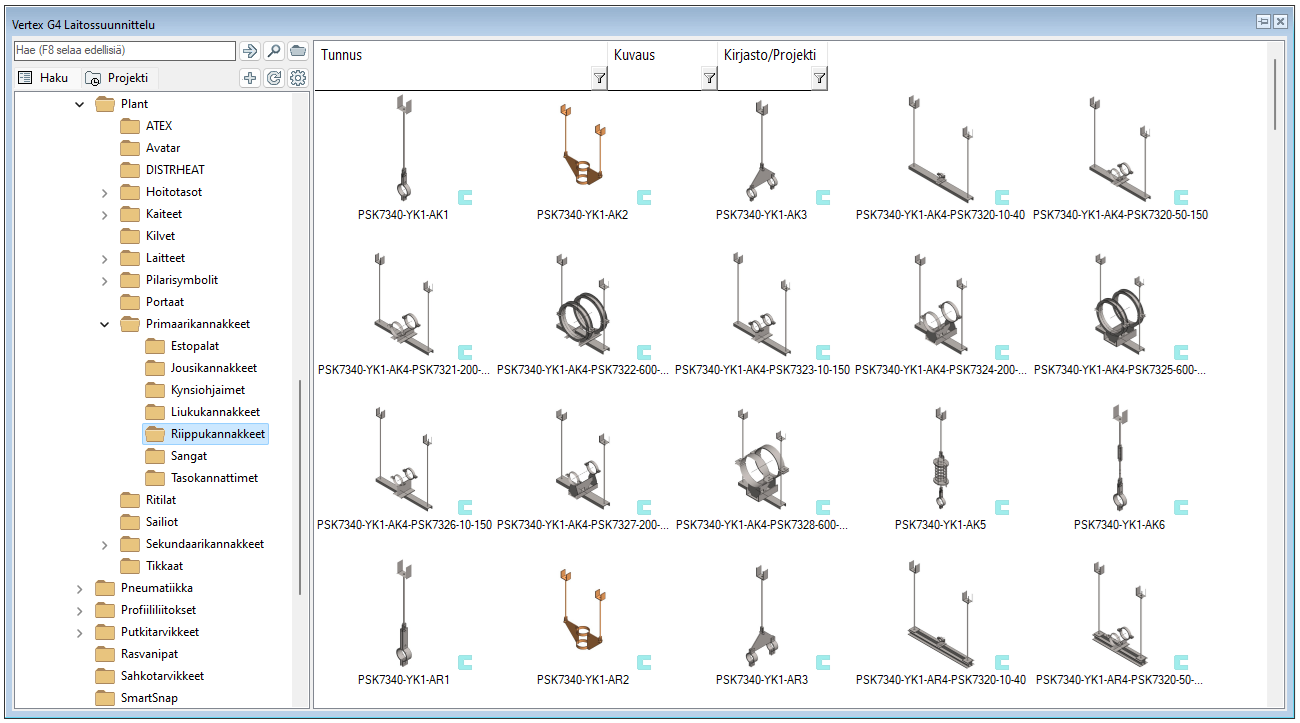1300x723 pixels.
Task: Click the component list vertical scrollbar
Action: [x=1275, y=95]
